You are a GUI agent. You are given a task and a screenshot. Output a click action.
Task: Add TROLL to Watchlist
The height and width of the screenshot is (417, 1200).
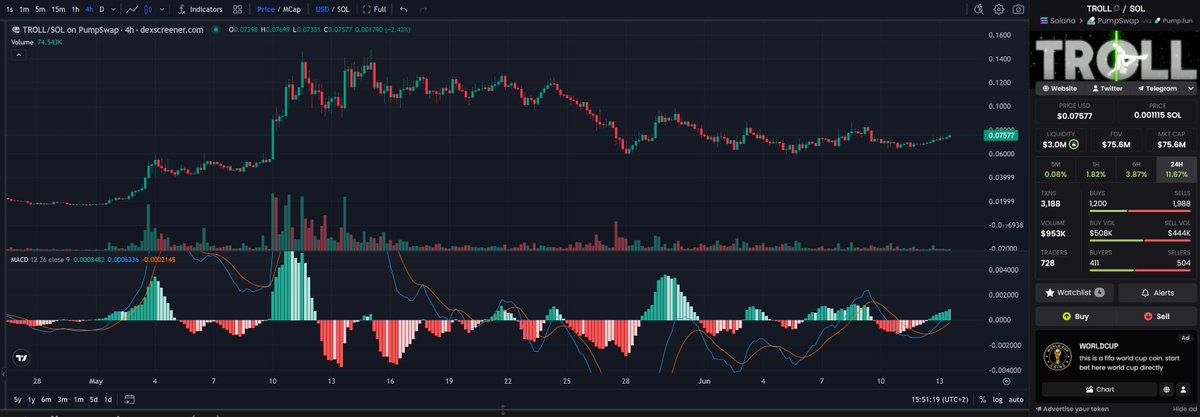click(1074, 293)
